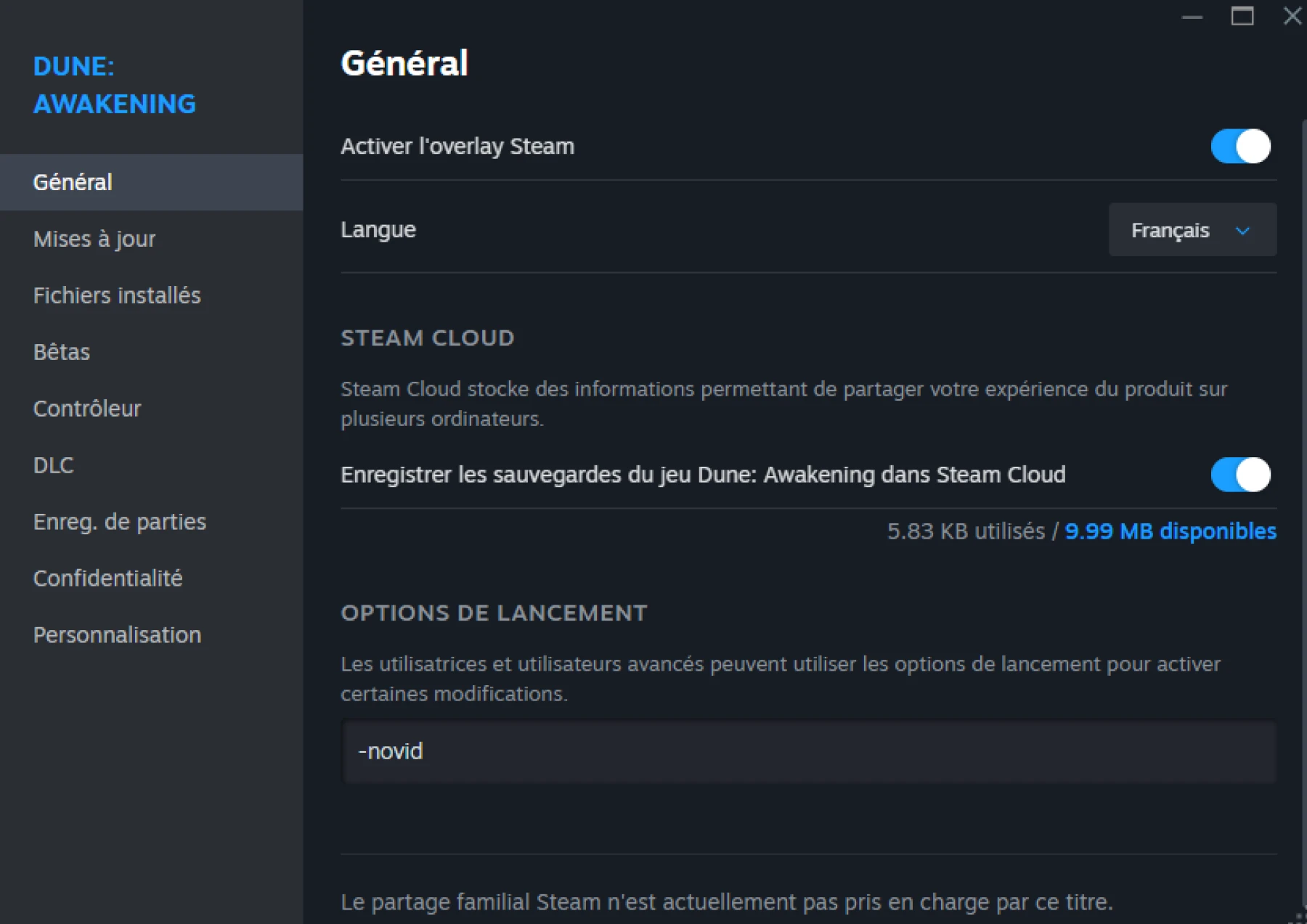The image size is (1307, 924).
Task: Open the Personnalisation section
Action: (x=117, y=634)
